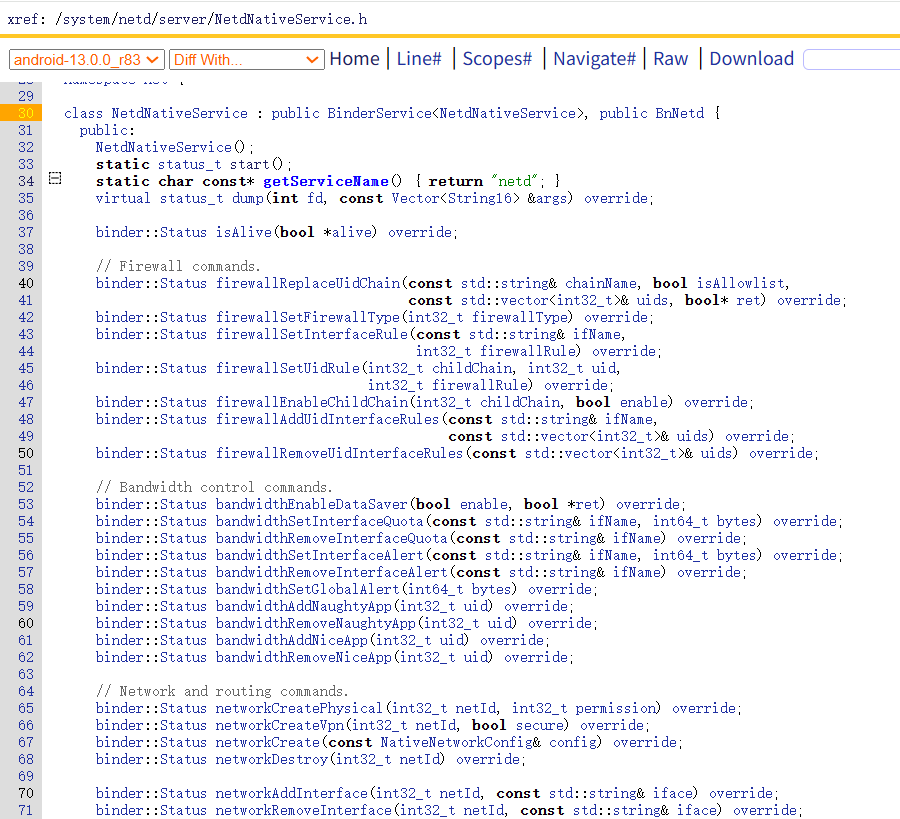Open the Scopes# menu item
This screenshot has width=900, height=819.
click(x=497, y=59)
